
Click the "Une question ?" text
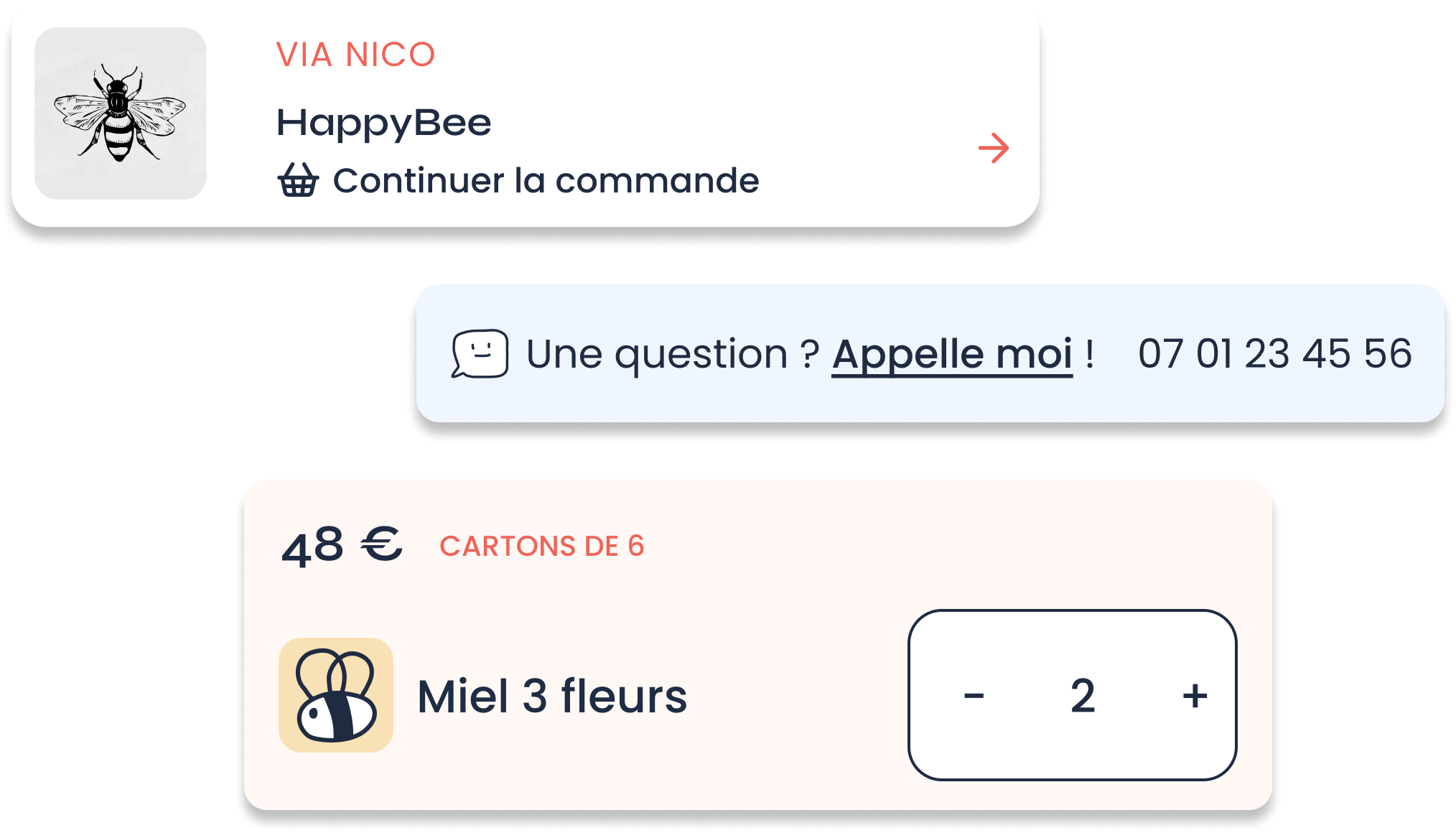click(x=672, y=353)
